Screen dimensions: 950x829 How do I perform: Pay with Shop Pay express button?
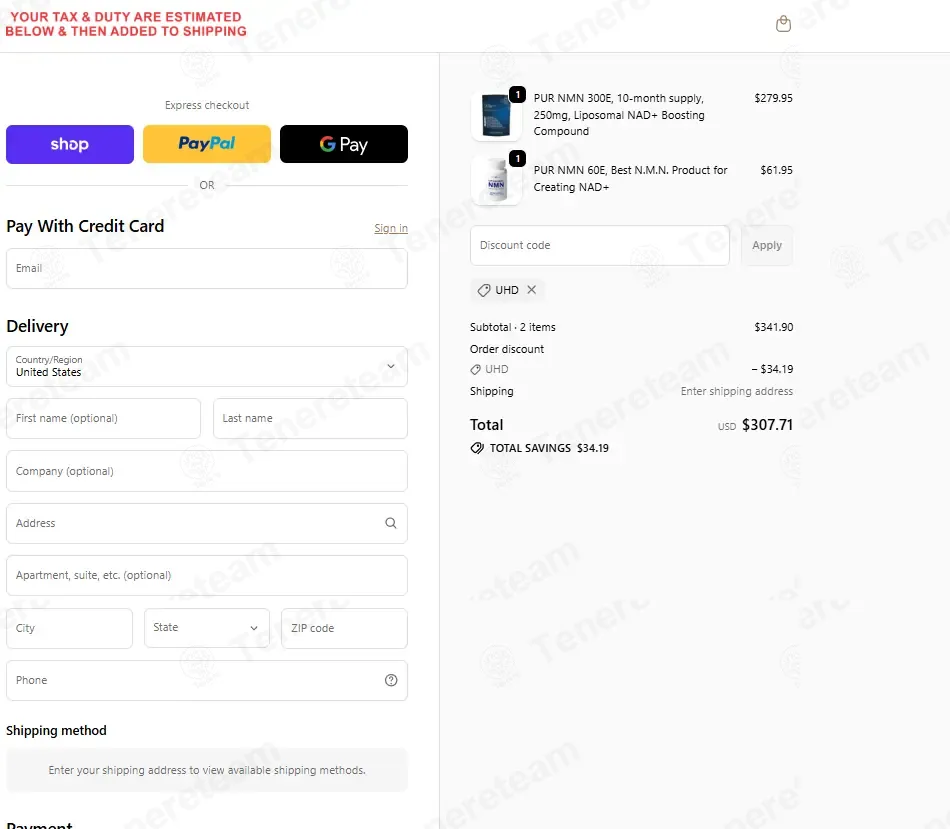tap(70, 144)
